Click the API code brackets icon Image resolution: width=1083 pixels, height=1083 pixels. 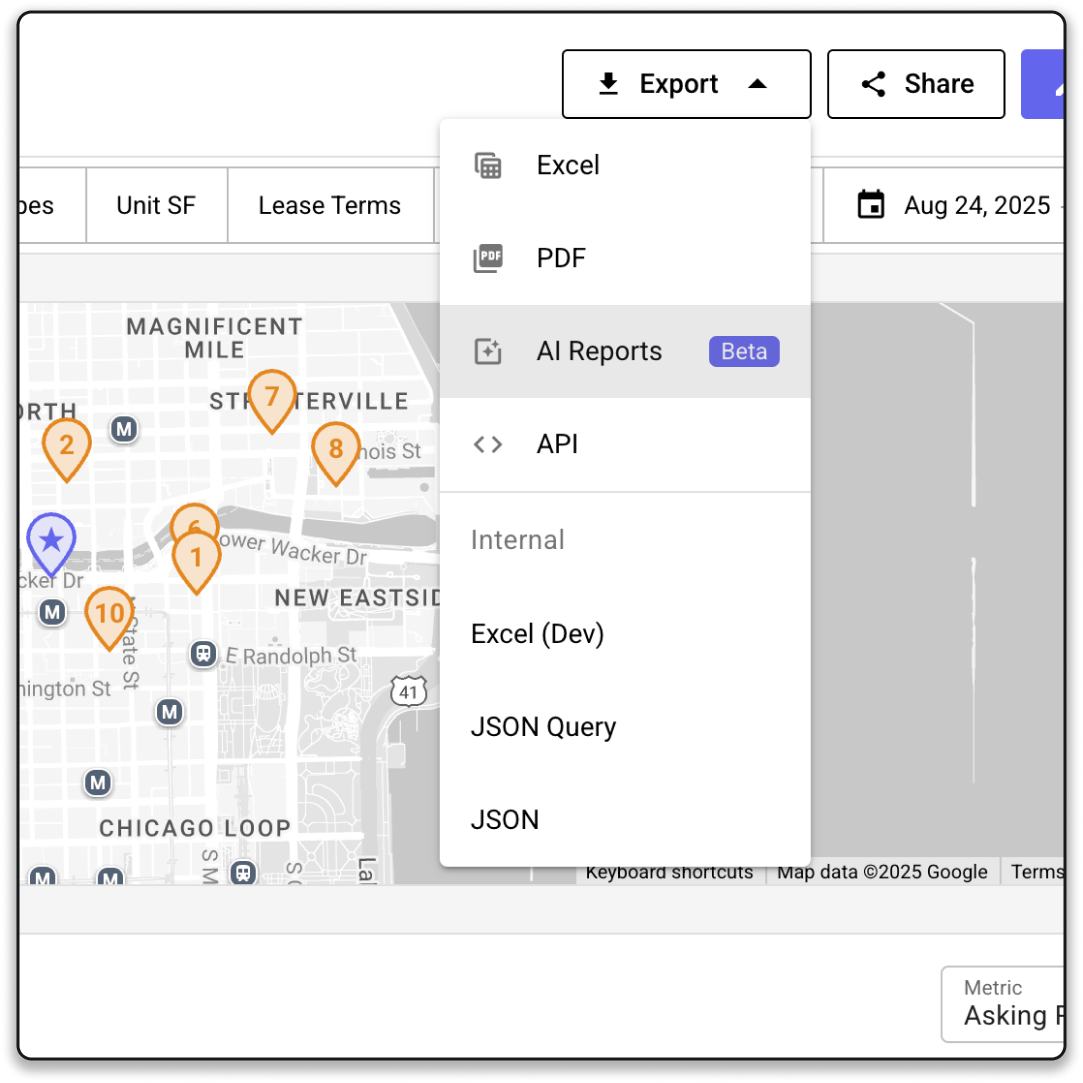pos(488,444)
